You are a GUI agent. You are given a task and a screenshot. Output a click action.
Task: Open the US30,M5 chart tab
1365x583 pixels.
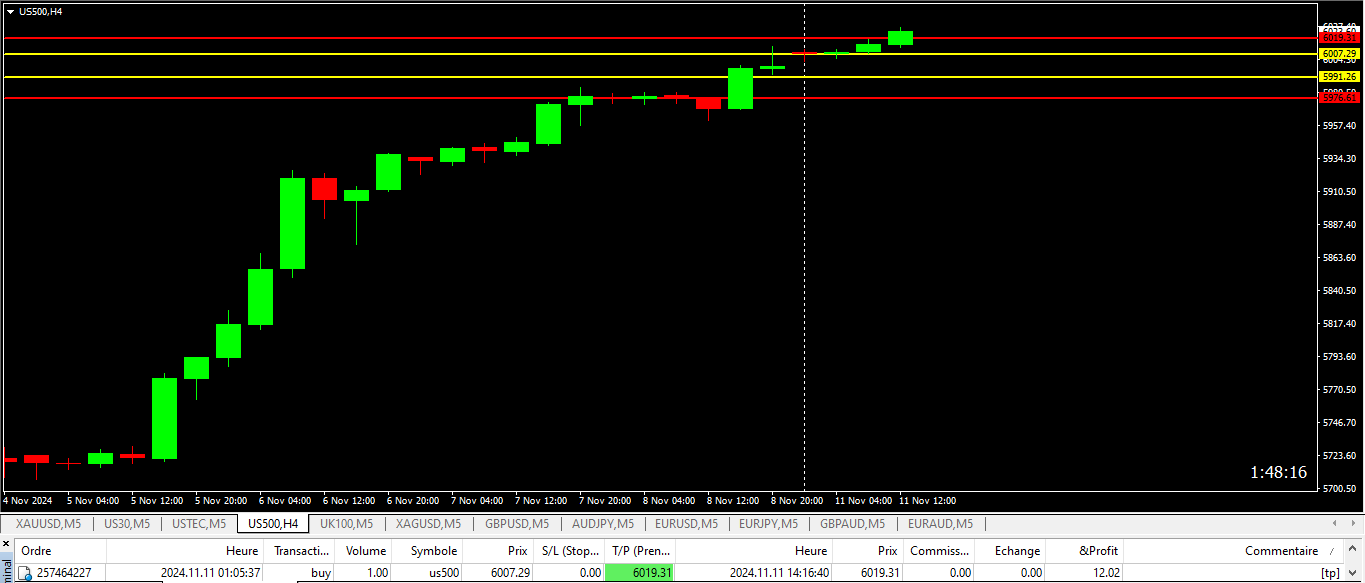tap(127, 523)
